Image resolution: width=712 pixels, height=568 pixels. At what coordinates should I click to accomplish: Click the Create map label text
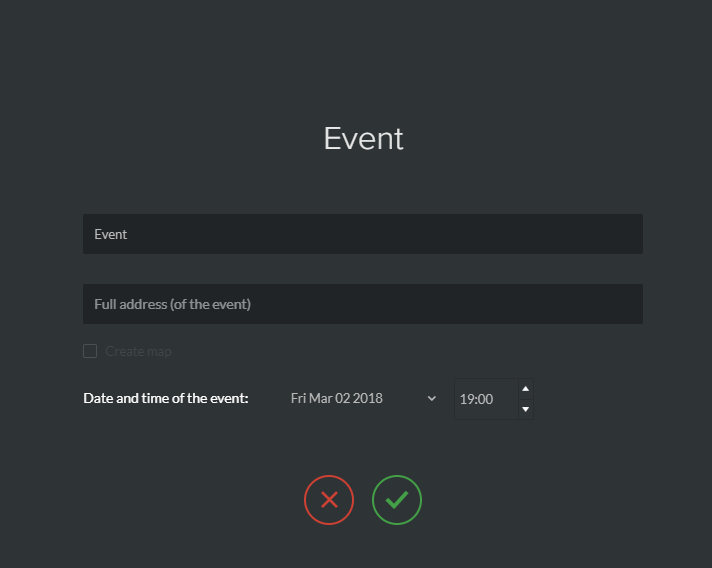click(x=138, y=351)
